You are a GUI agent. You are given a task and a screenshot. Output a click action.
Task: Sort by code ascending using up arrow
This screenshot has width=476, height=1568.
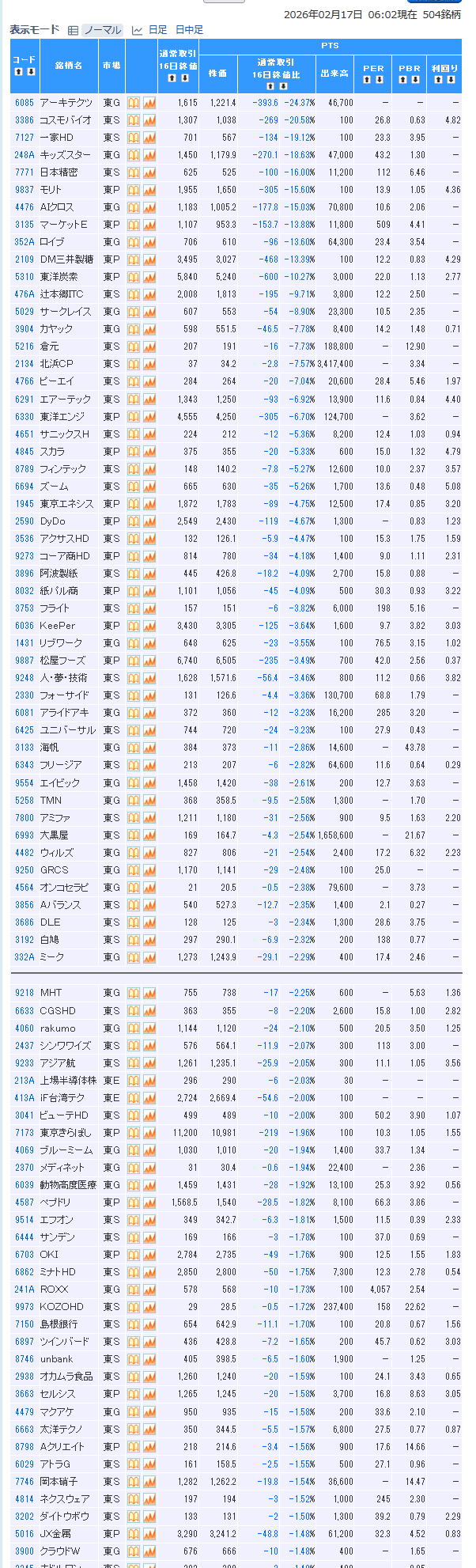tap(19, 72)
